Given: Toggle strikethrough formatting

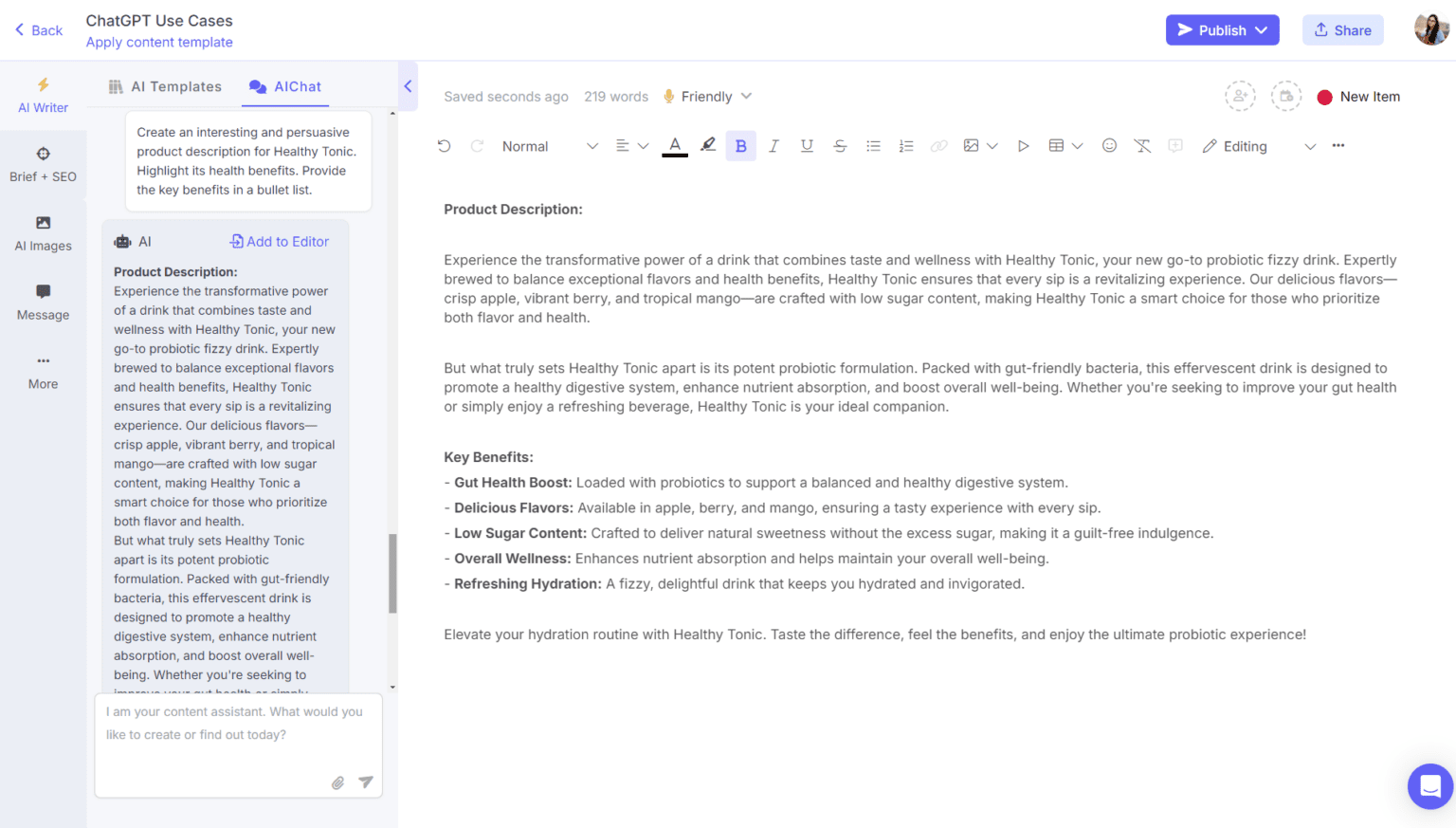Looking at the screenshot, I should pyautogui.click(x=840, y=145).
